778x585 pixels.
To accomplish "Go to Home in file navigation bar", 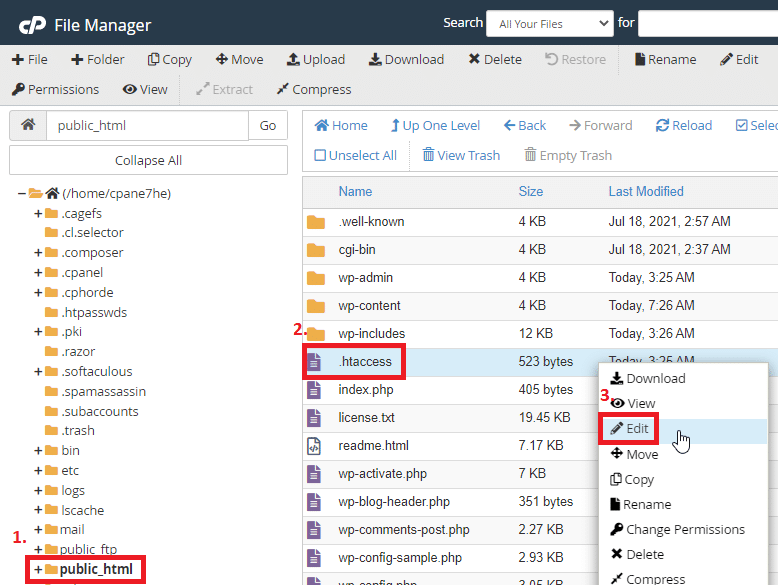I will (x=341, y=126).
